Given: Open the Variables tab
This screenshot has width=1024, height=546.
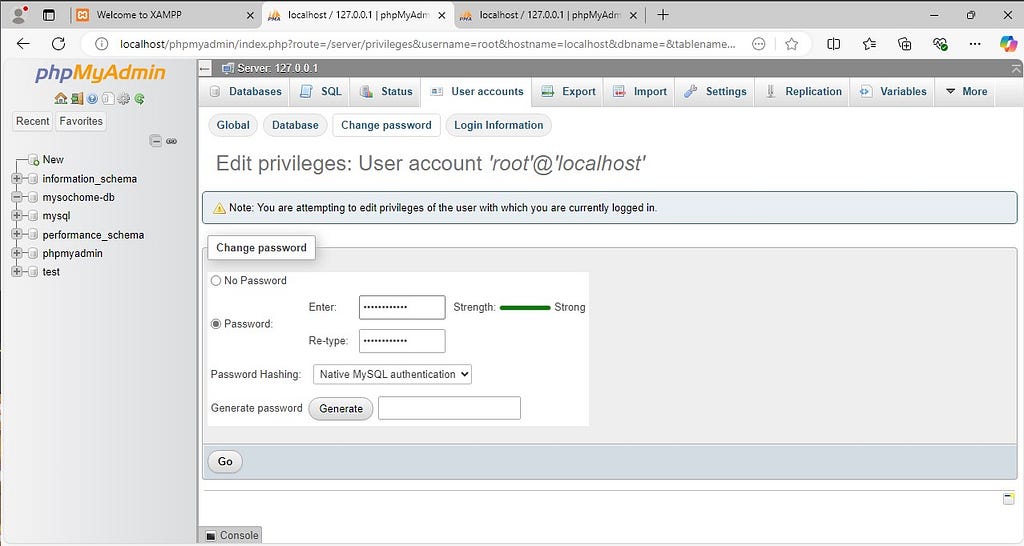Looking at the screenshot, I should tap(893, 91).
